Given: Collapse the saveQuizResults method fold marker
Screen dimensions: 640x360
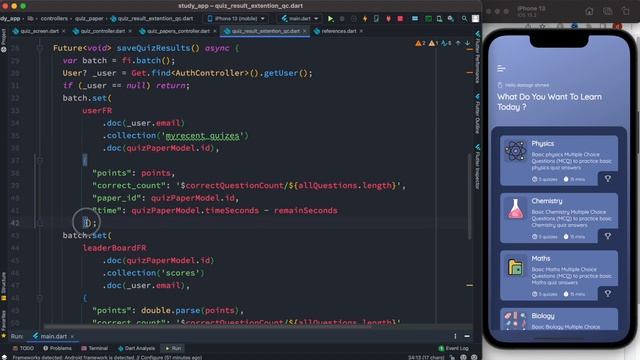Looking at the screenshot, I should pos(40,48).
